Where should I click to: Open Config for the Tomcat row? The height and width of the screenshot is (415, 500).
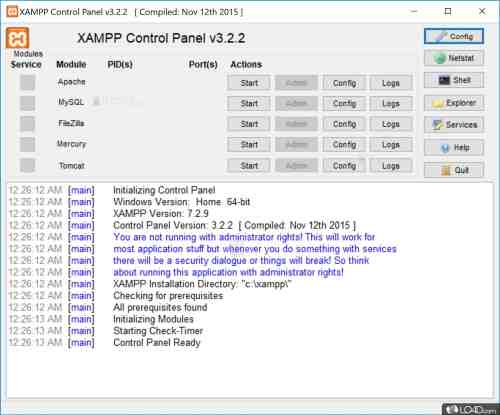[344, 166]
